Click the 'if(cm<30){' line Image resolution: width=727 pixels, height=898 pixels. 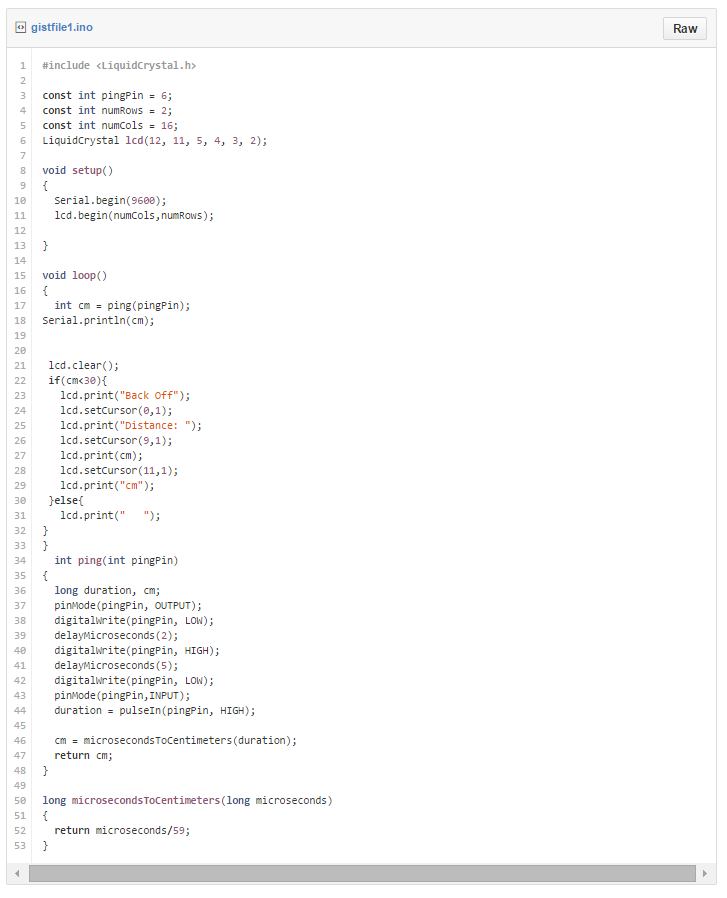pyautogui.click(x=77, y=381)
